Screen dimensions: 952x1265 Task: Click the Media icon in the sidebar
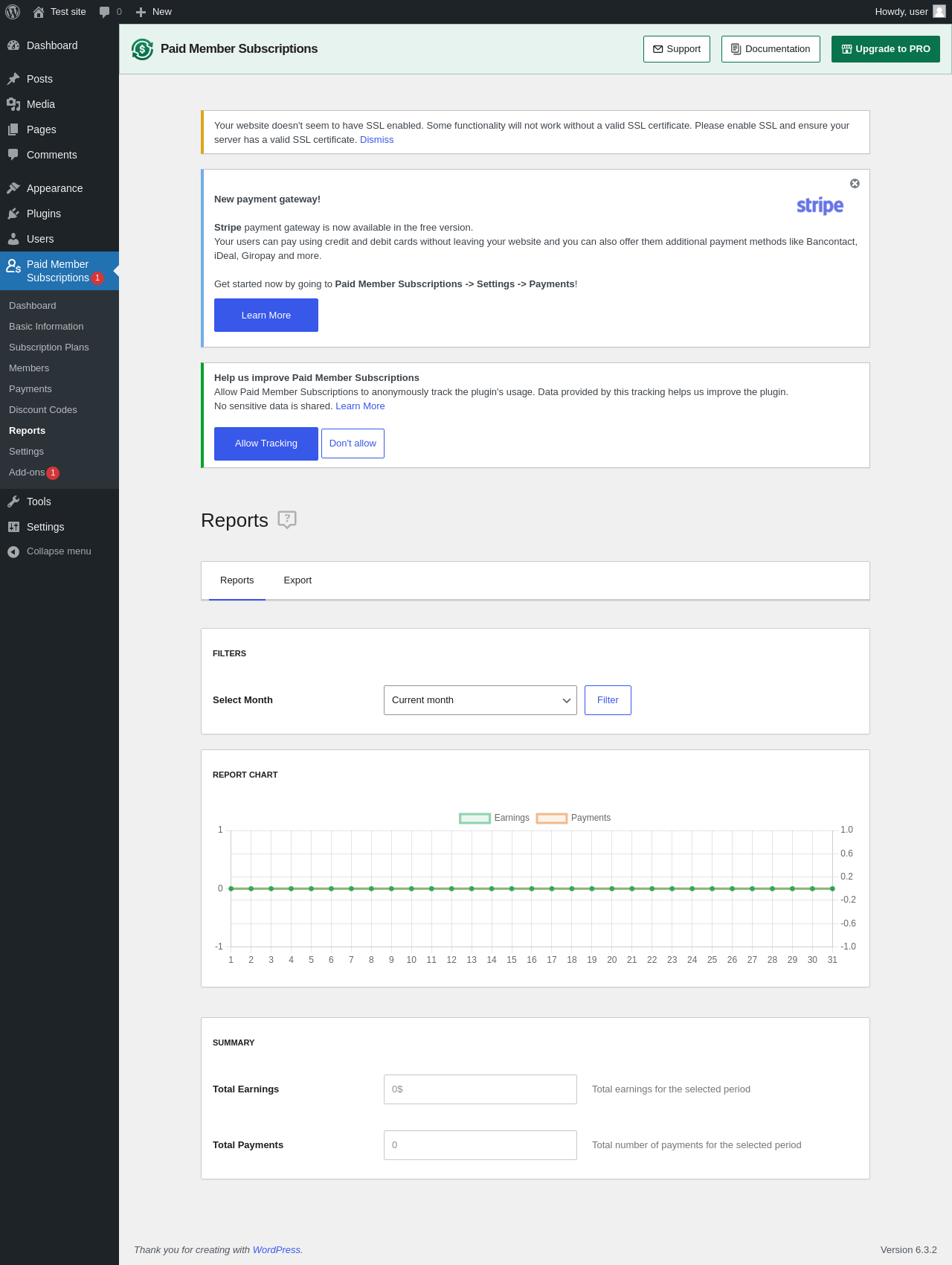point(13,104)
